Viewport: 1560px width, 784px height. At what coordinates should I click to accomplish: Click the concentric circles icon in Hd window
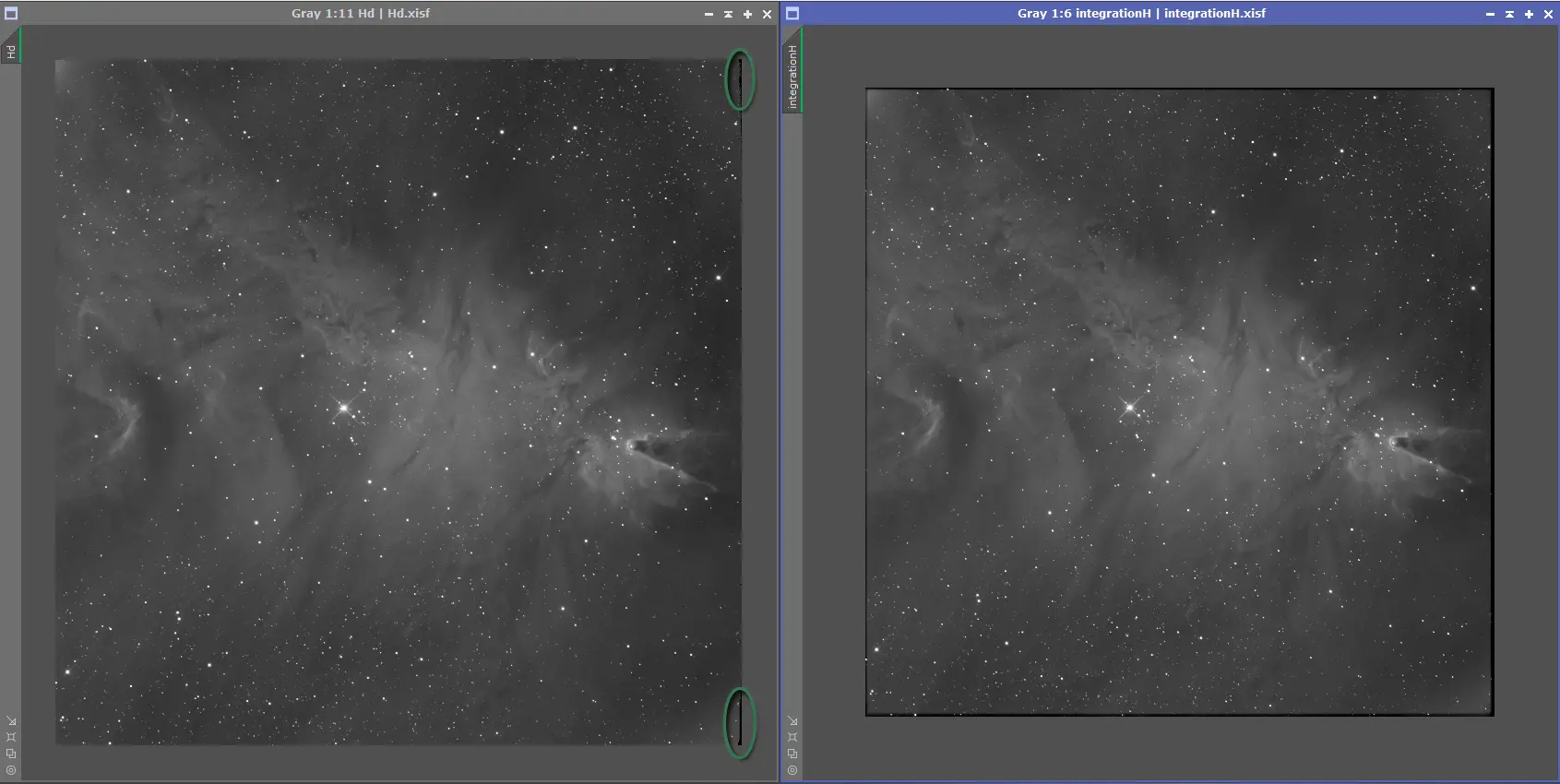11,770
